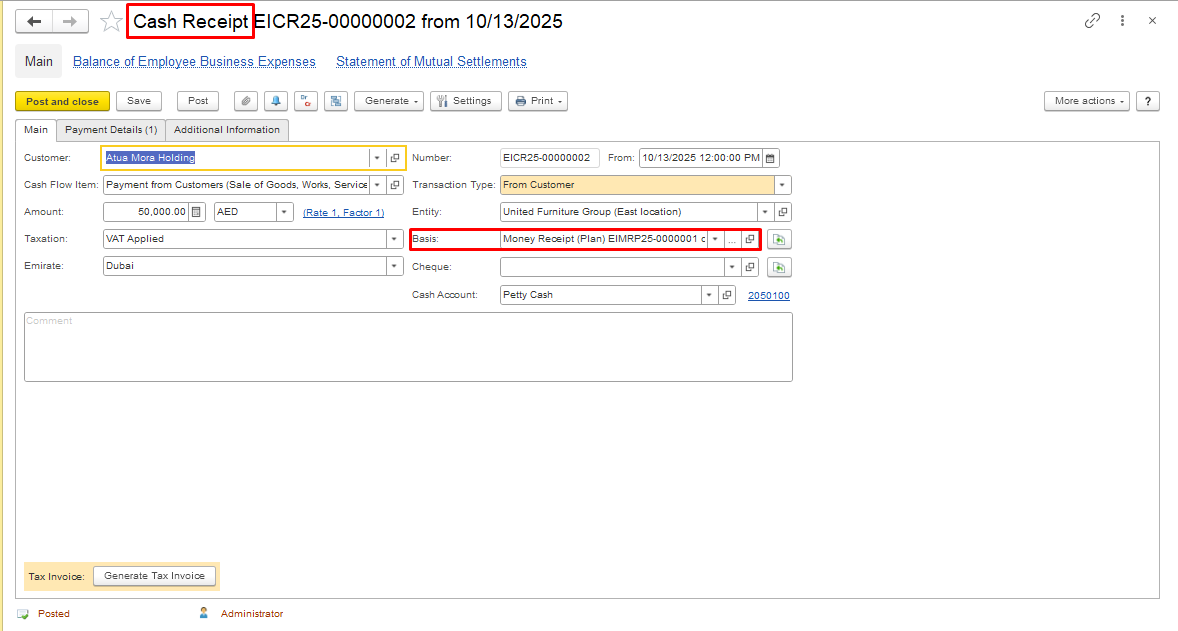Click the document structure icon beside Generate
This screenshot has width=1178, height=631.
click(336, 101)
